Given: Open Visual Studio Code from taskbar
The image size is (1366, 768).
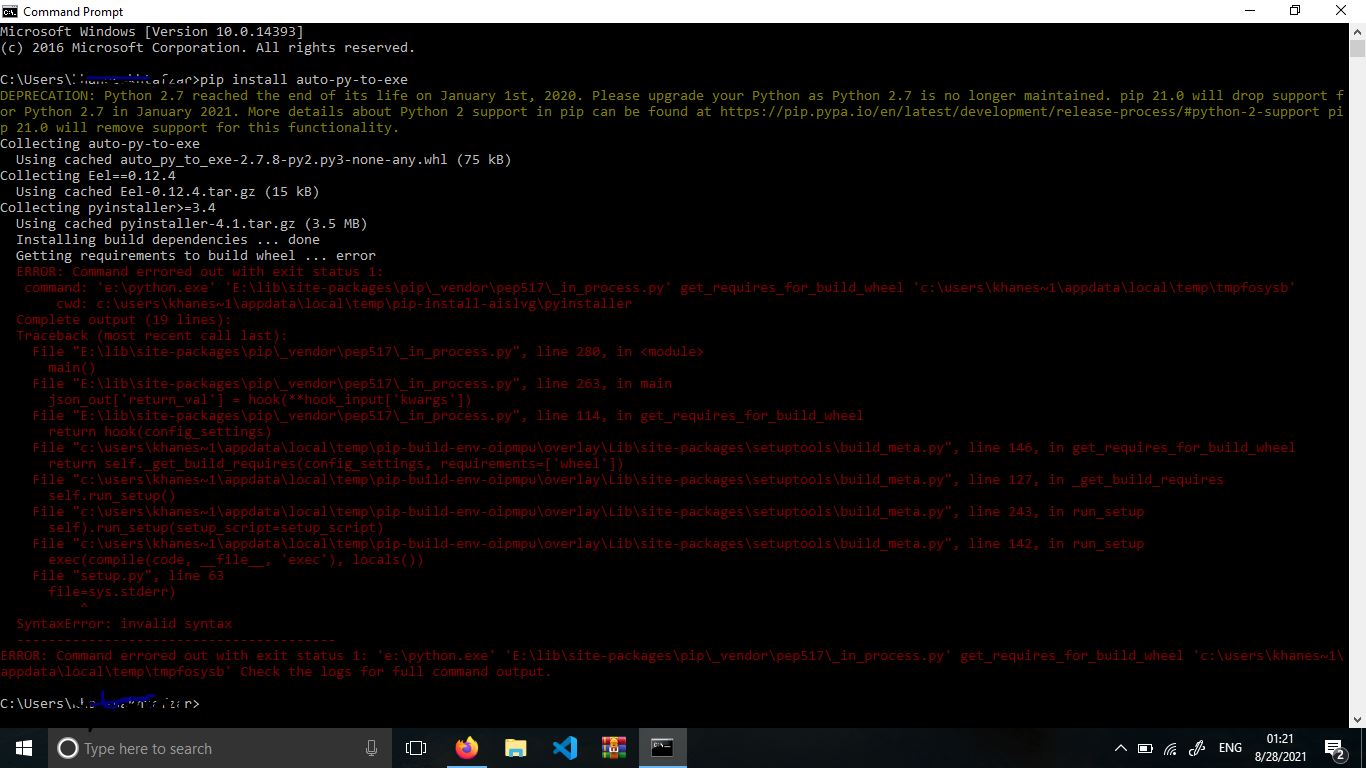Looking at the screenshot, I should (x=564, y=748).
